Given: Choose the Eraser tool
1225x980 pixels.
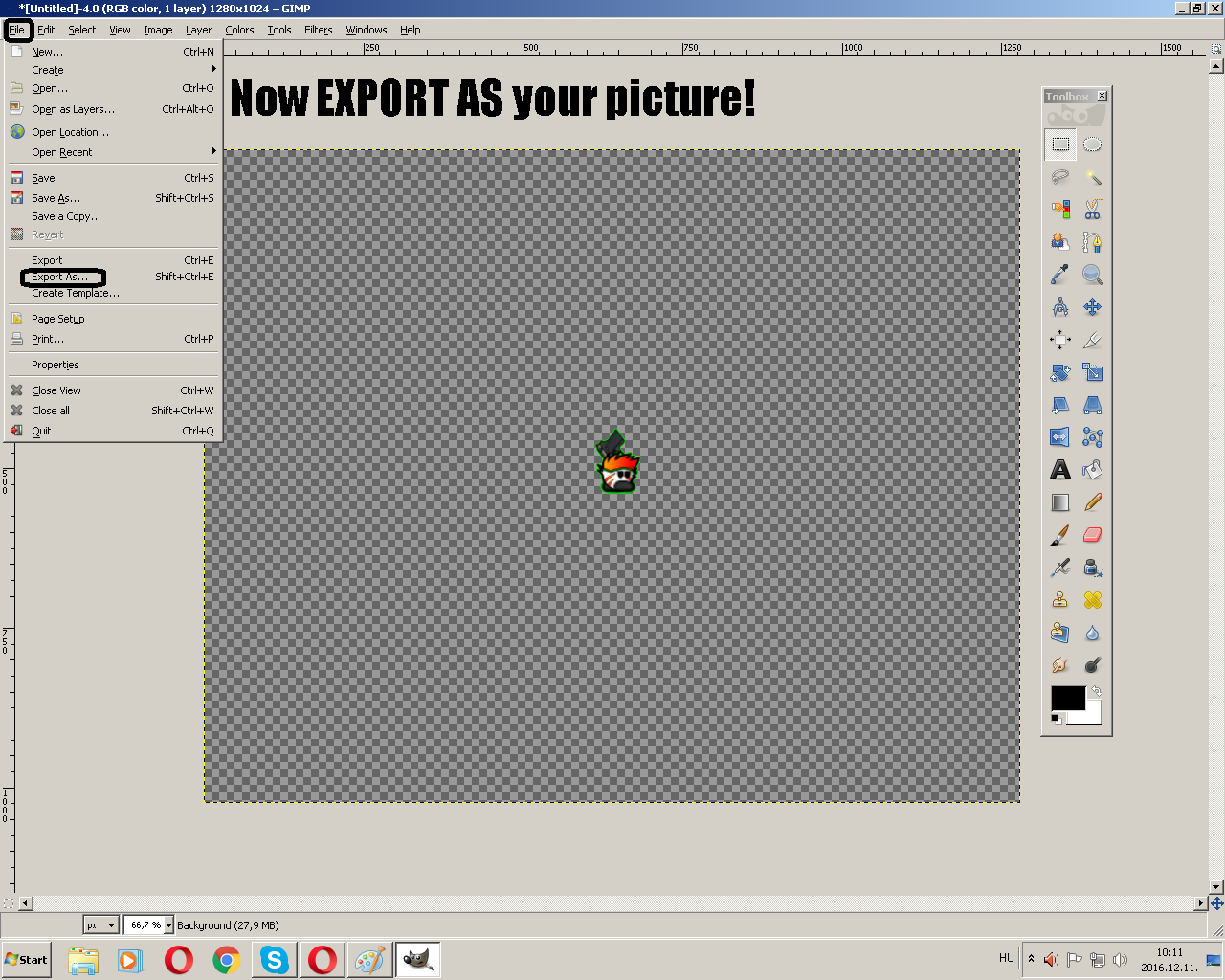Looking at the screenshot, I should (x=1092, y=535).
